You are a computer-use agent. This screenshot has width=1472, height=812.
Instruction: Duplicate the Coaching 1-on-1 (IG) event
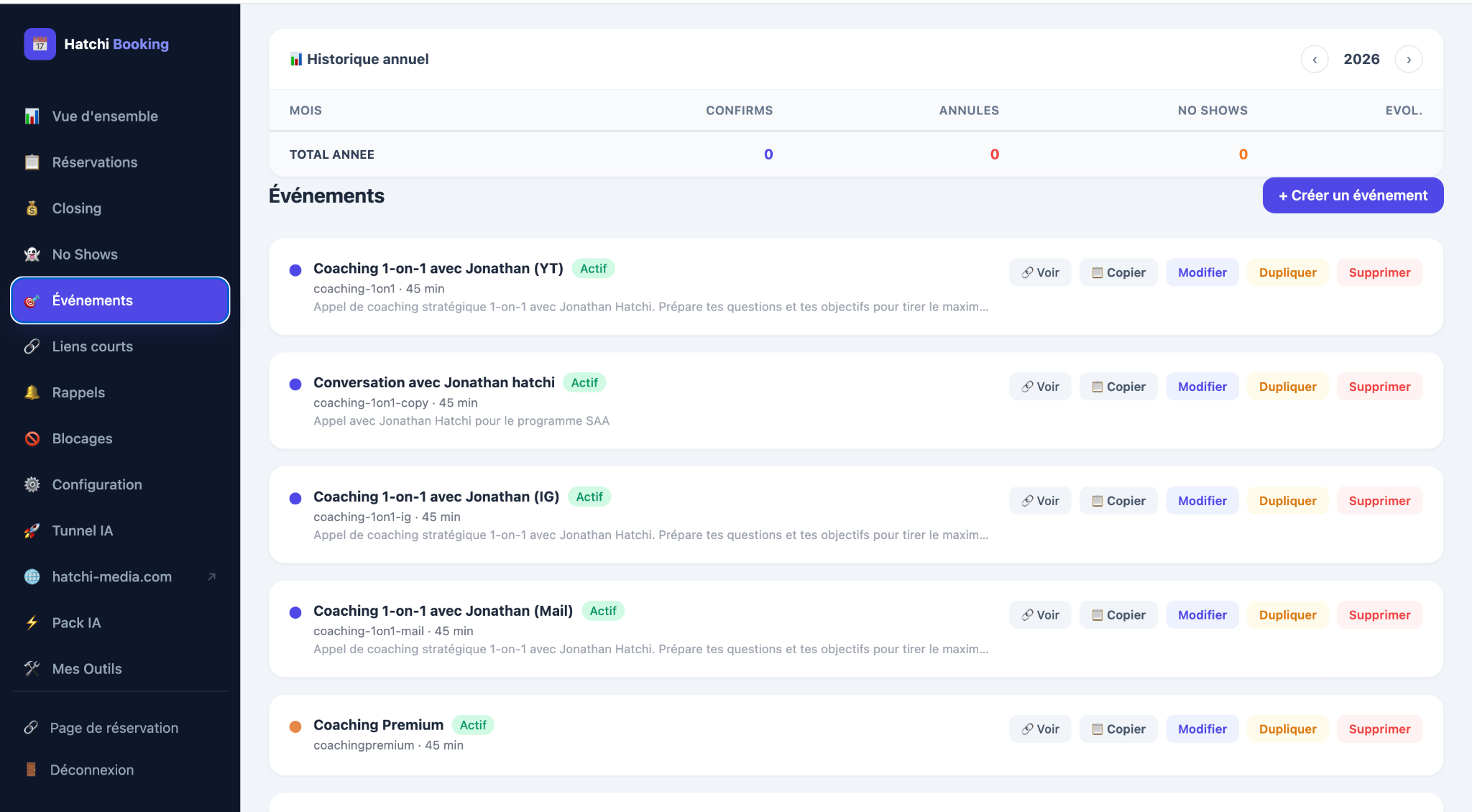coord(1287,501)
